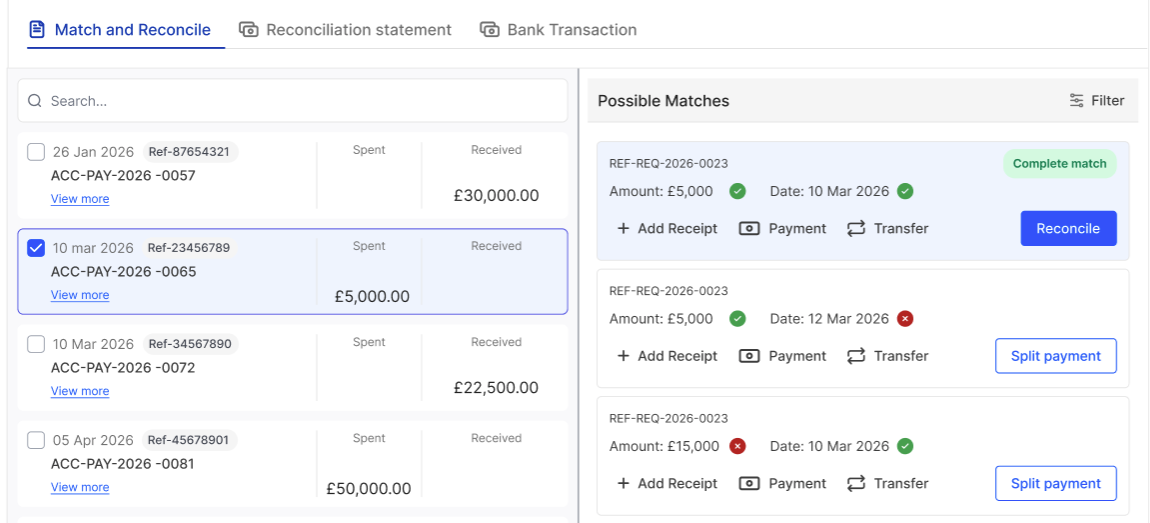Tick the checkbox for Ref-45678901 transaction
This screenshot has width=1150, height=523.
click(36, 440)
